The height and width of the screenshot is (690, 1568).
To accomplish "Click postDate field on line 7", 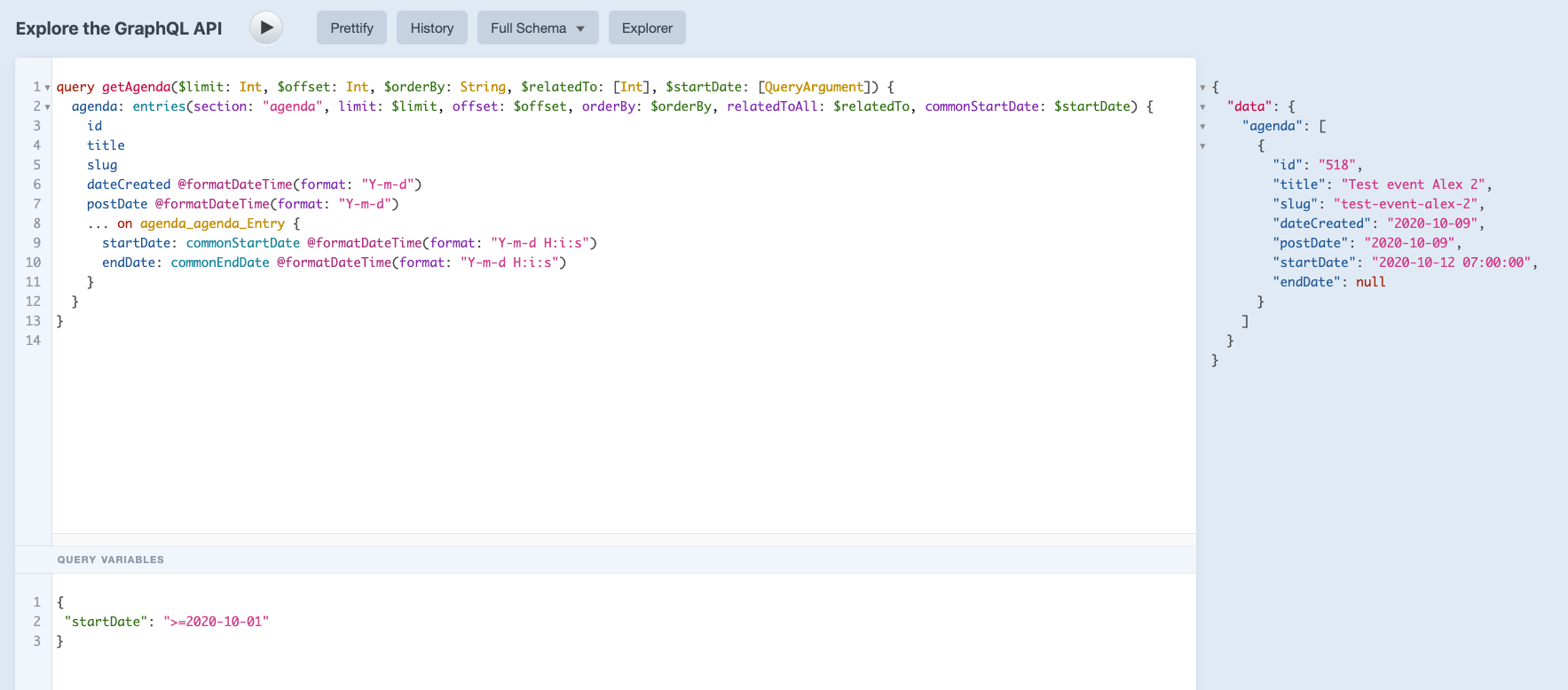I will (117, 204).
